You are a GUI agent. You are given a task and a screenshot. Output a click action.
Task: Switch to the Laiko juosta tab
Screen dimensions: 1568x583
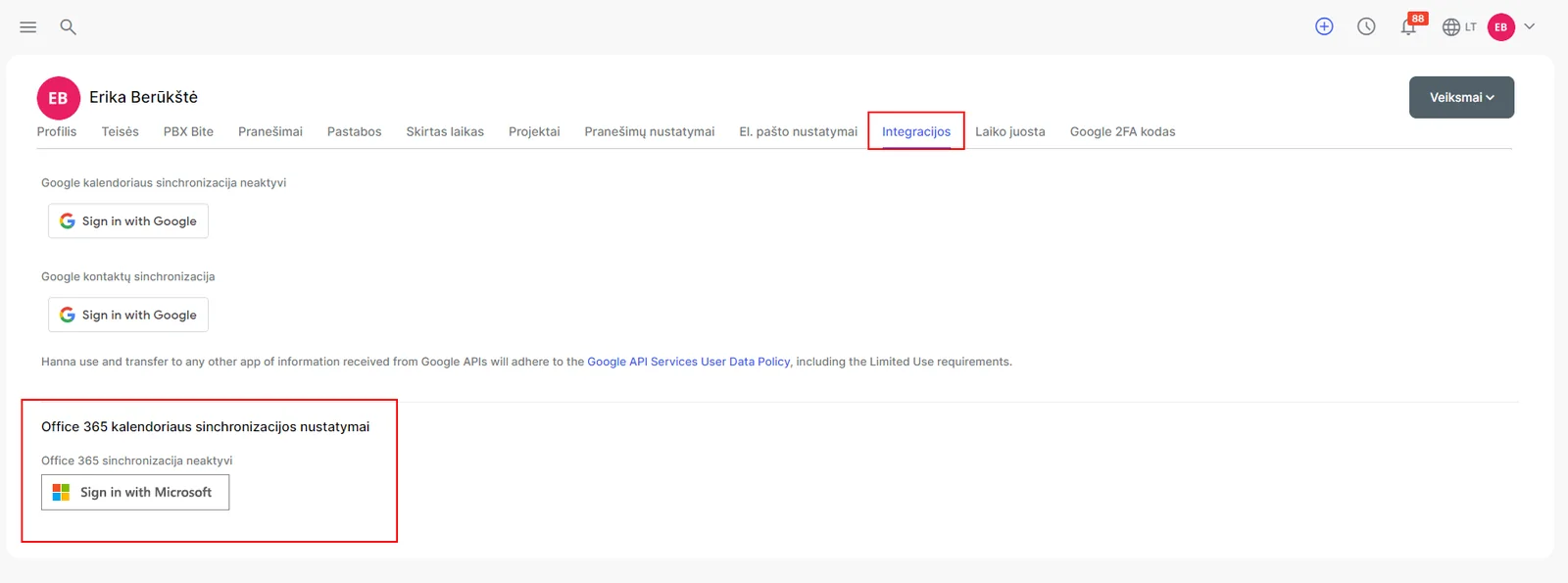click(x=1010, y=131)
